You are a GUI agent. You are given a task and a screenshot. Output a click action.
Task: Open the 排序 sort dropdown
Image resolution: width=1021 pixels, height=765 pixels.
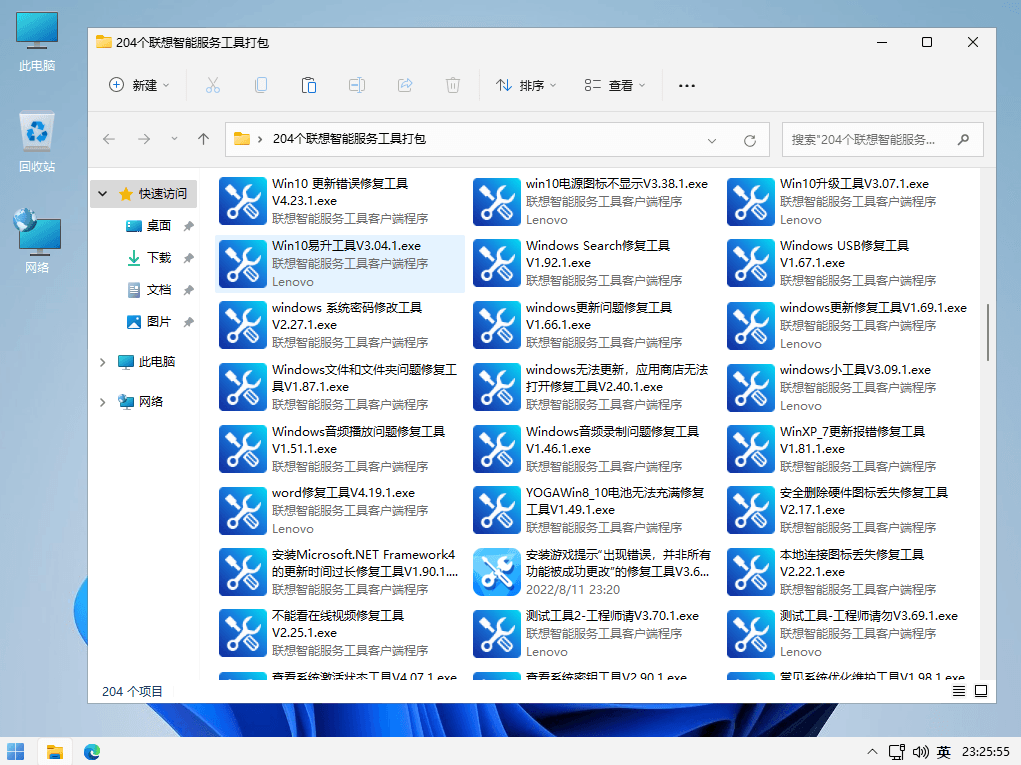(526, 85)
